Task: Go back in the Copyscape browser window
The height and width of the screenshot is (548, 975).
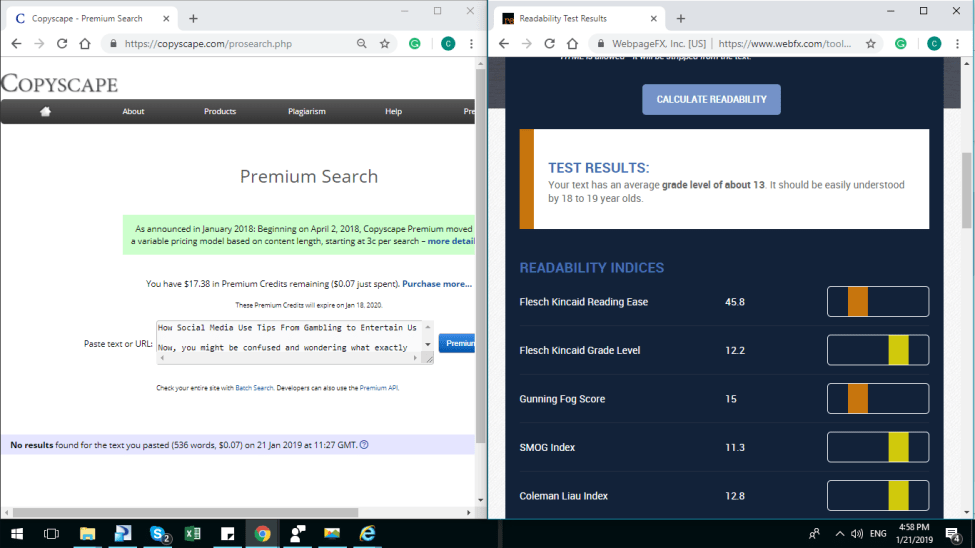Action: tap(16, 44)
